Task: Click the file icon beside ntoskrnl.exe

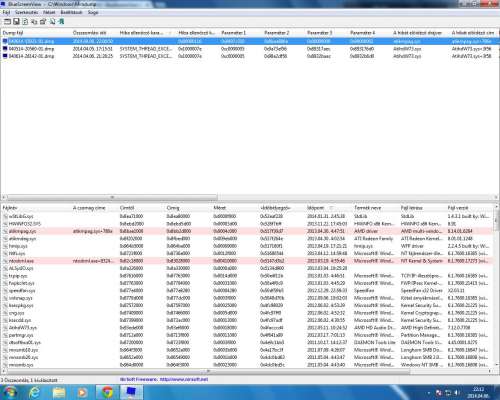Action: pyautogui.click(x=5, y=261)
